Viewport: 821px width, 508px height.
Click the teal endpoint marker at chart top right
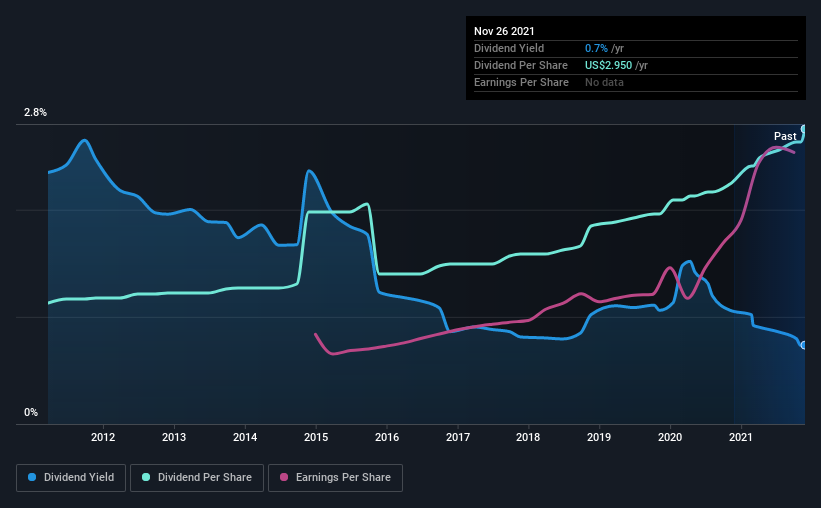(803, 129)
